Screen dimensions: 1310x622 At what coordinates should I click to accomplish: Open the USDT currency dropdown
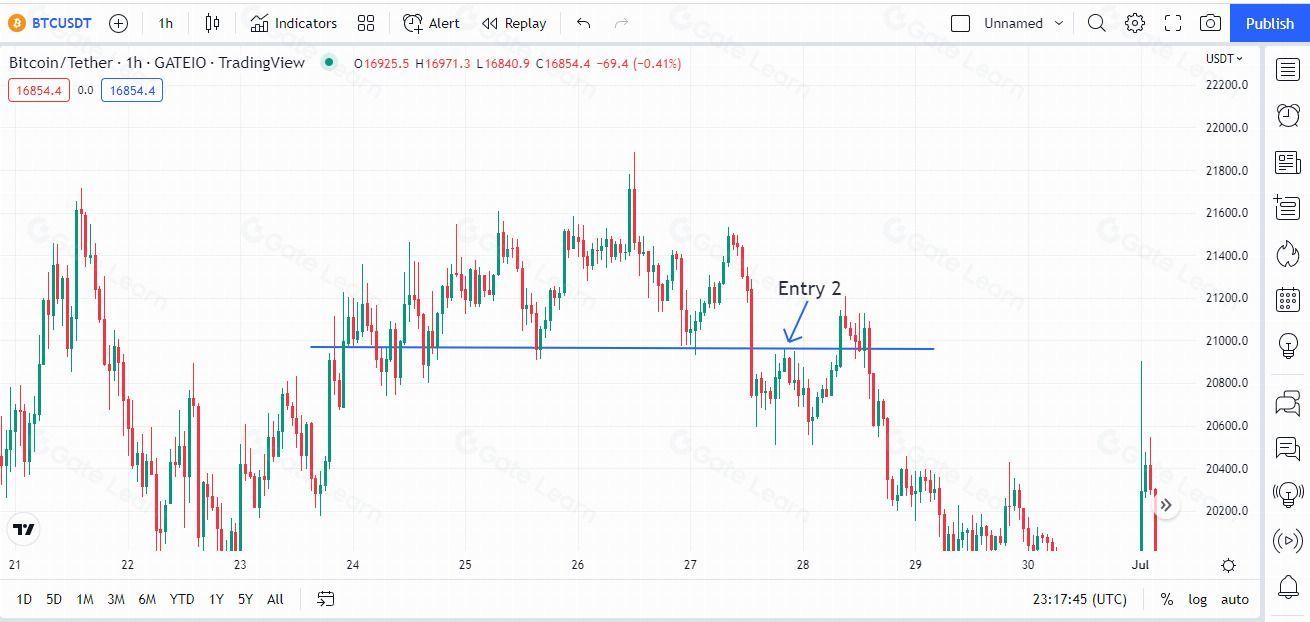click(1224, 58)
